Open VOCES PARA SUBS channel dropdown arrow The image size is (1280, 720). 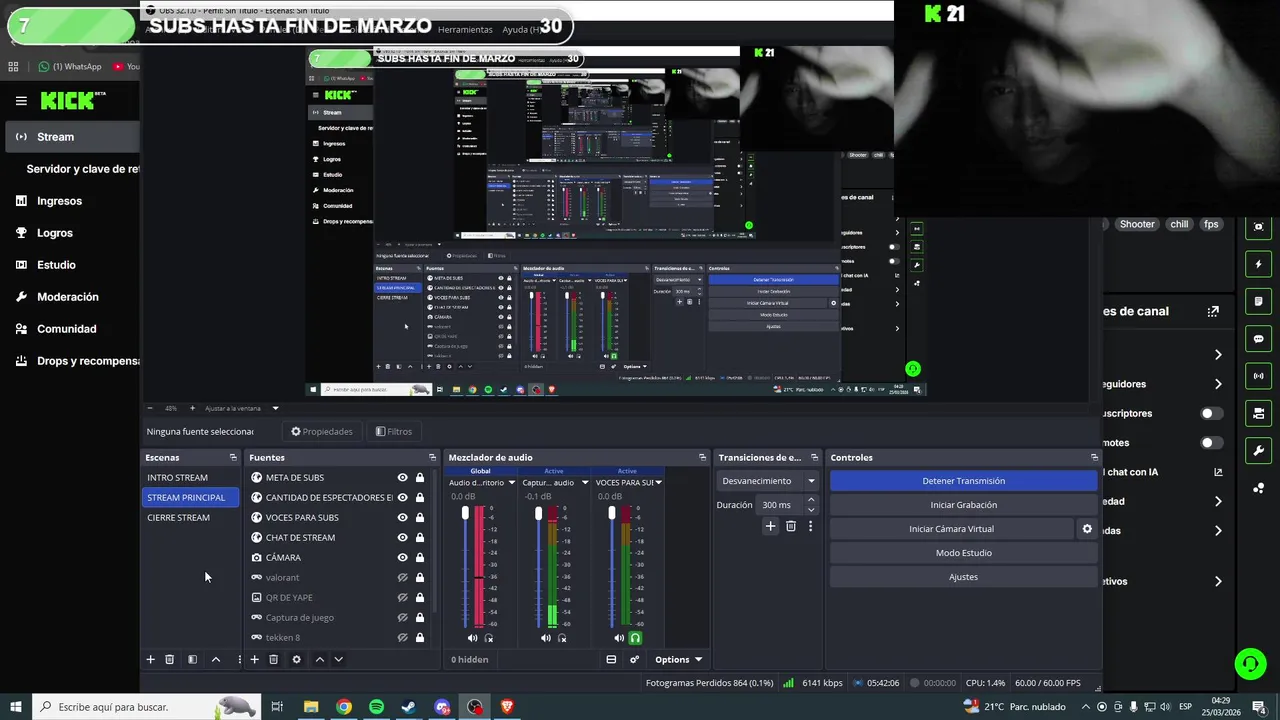pos(658,483)
